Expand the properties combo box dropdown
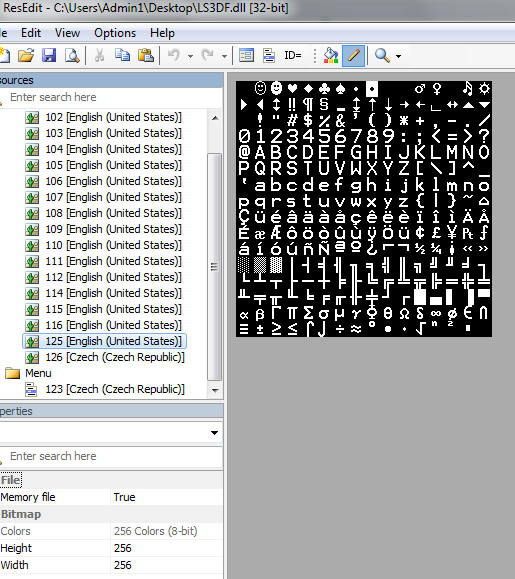This screenshot has height=579, width=515. (x=214, y=432)
